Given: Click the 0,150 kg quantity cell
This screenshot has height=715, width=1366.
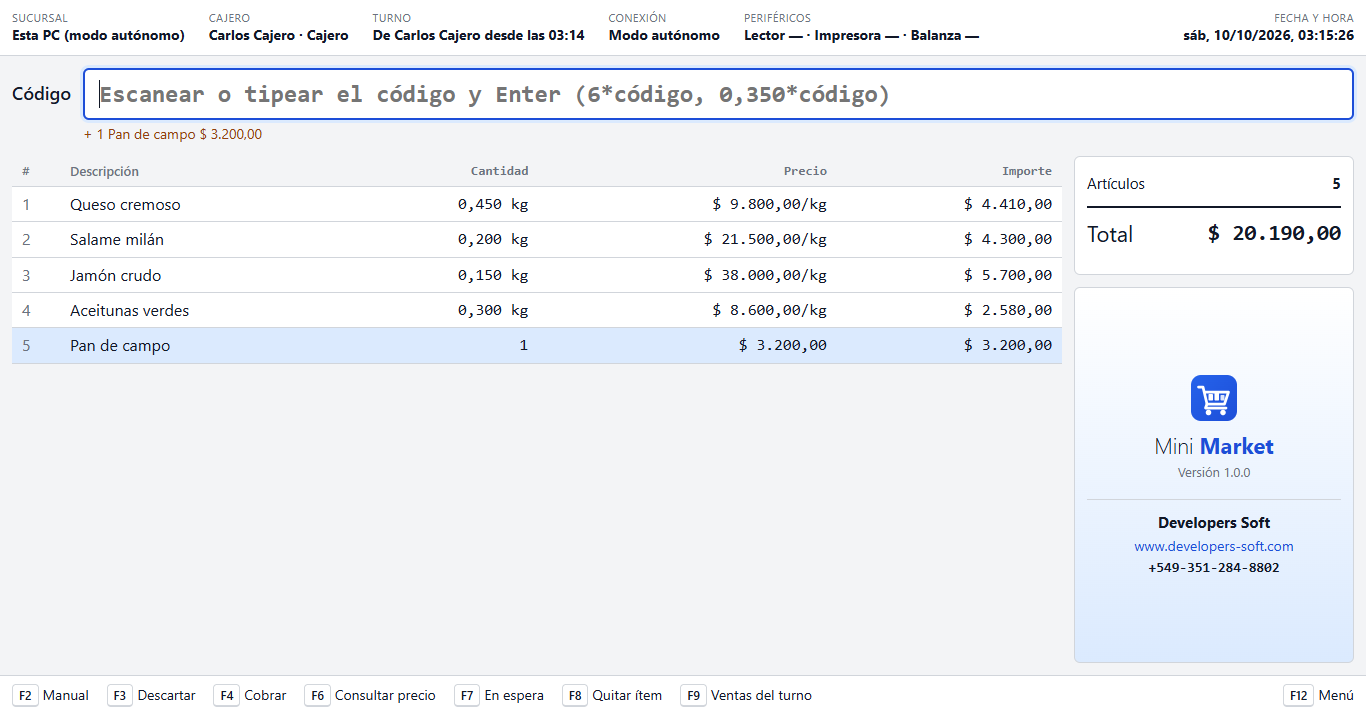Looking at the screenshot, I should [x=493, y=275].
